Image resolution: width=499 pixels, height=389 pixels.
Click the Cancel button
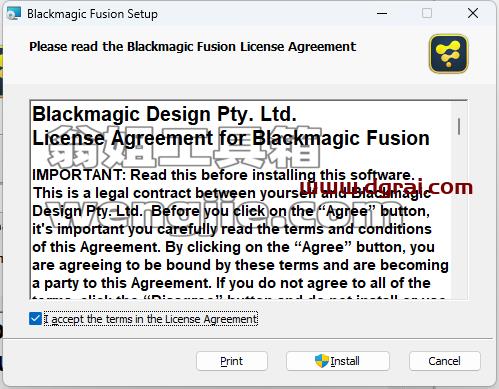[445, 361]
